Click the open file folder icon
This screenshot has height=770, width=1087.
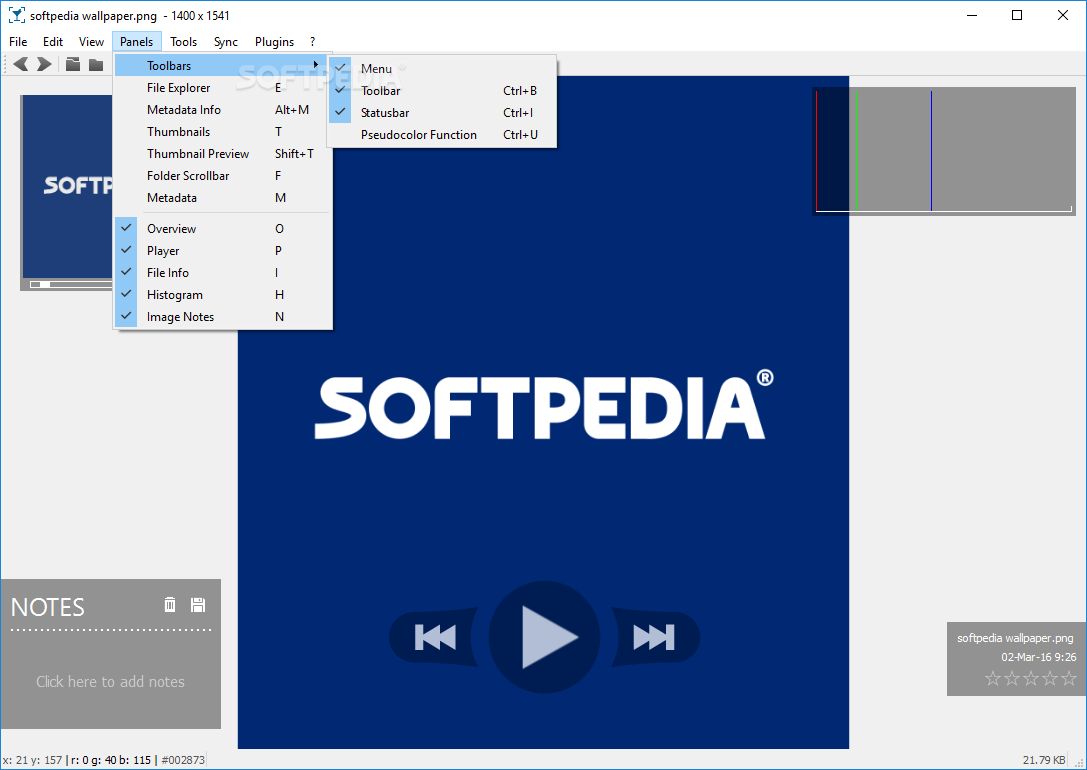tap(73, 64)
